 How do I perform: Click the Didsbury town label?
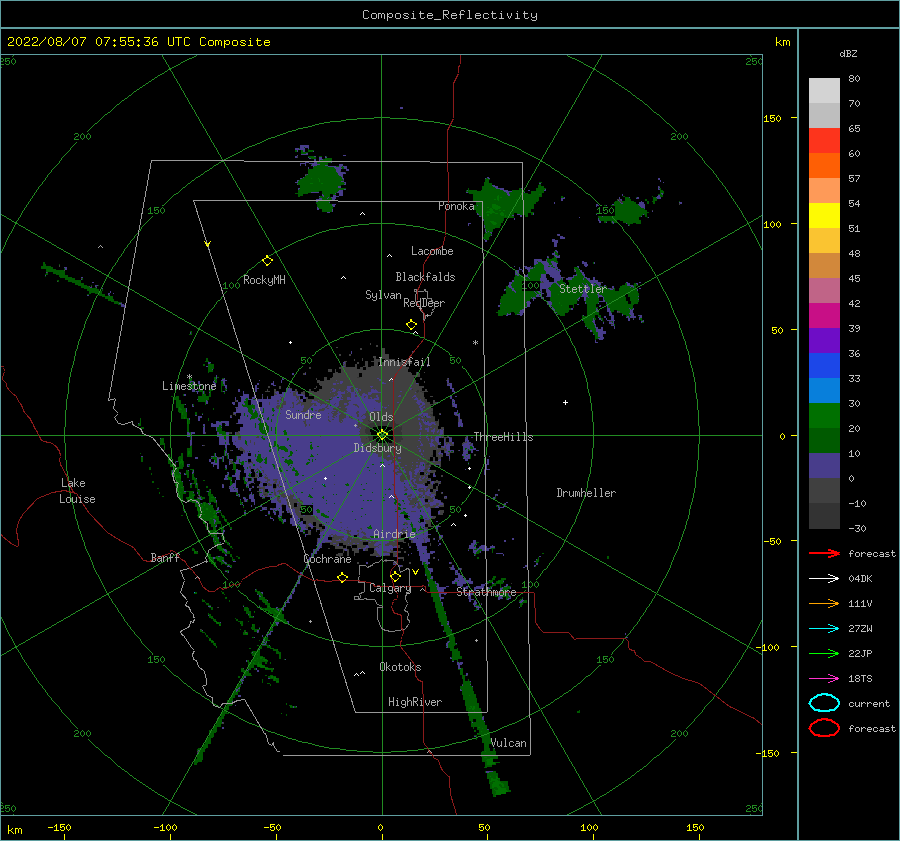pyautogui.click(x=378, y=448)
